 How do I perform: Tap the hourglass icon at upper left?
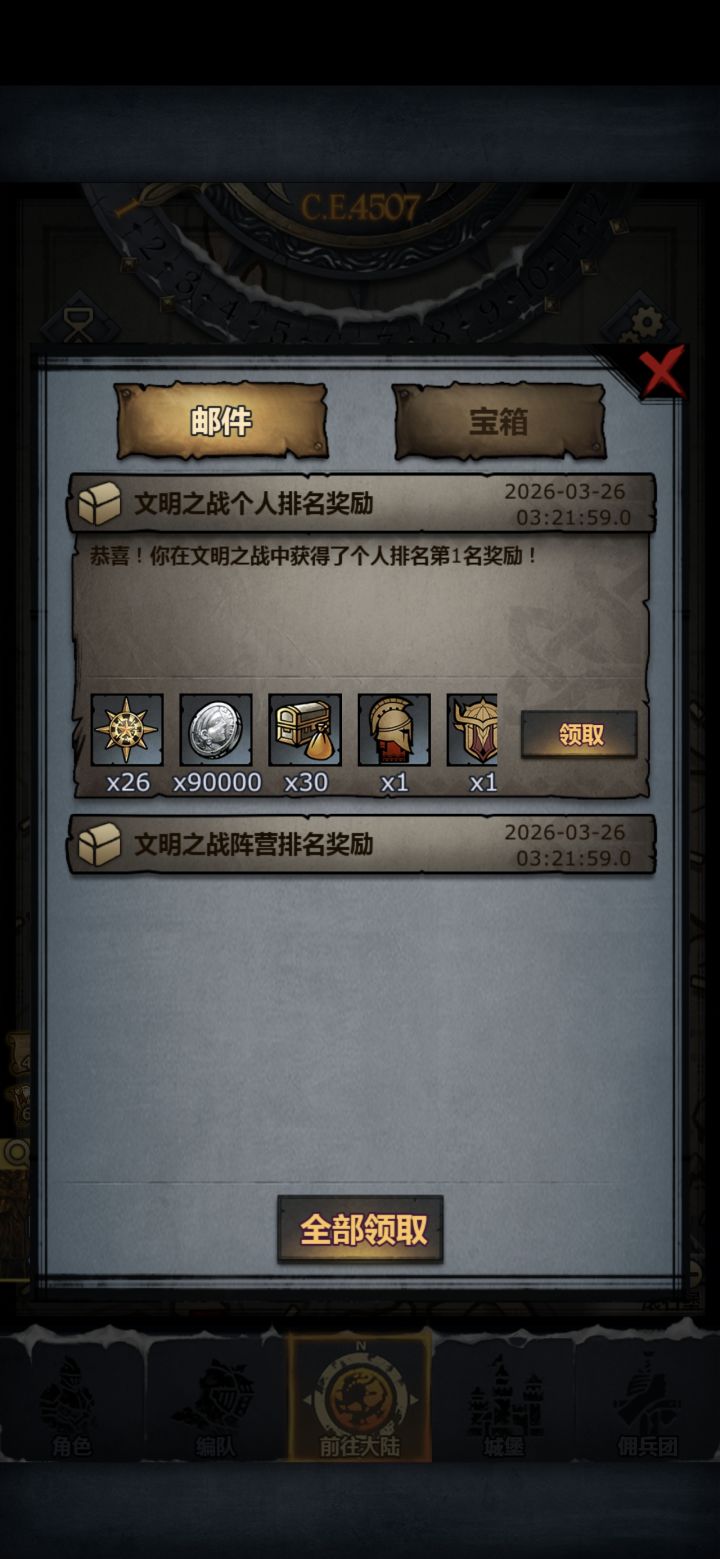78,325
